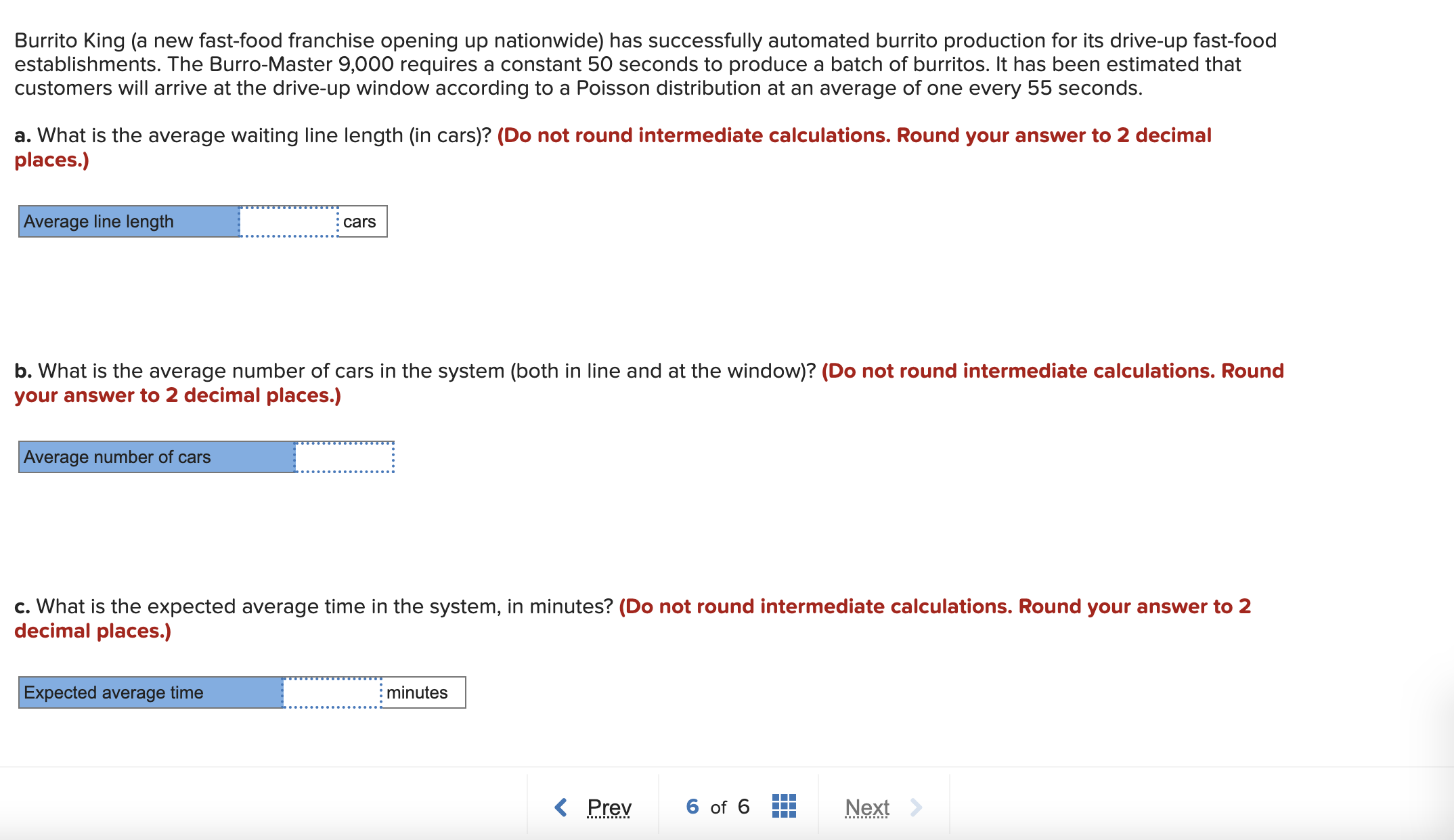
Task: Click the right chevron beside Next
Action: click(x=917, y=807)
